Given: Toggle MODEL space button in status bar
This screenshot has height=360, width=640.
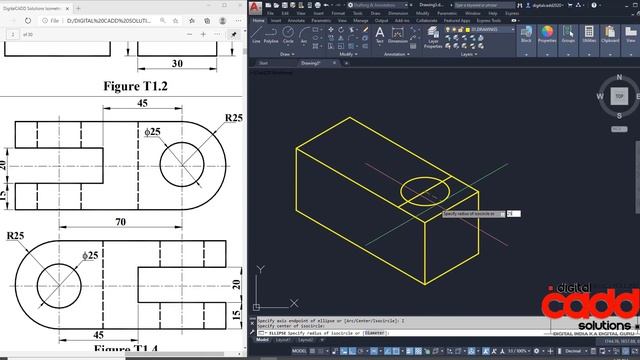Looking at the screenshot, I should click(299, 351).
